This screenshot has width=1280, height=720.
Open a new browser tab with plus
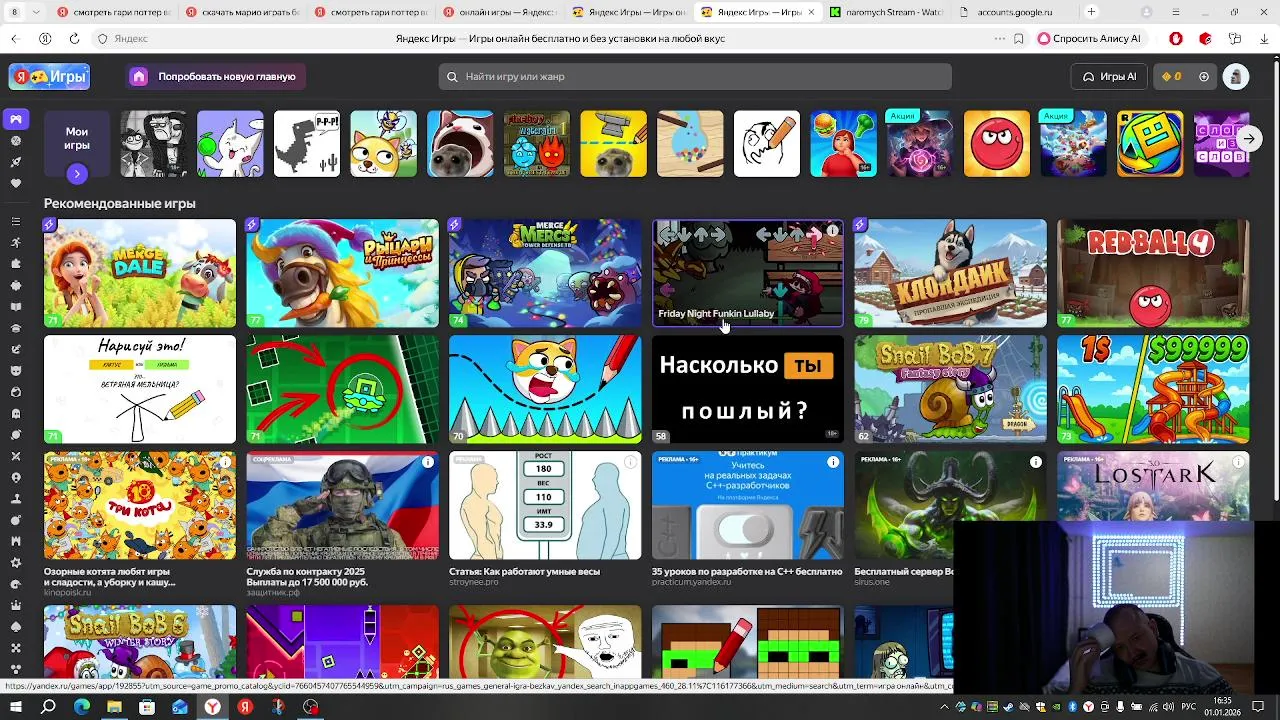[x=1091, y=12]
